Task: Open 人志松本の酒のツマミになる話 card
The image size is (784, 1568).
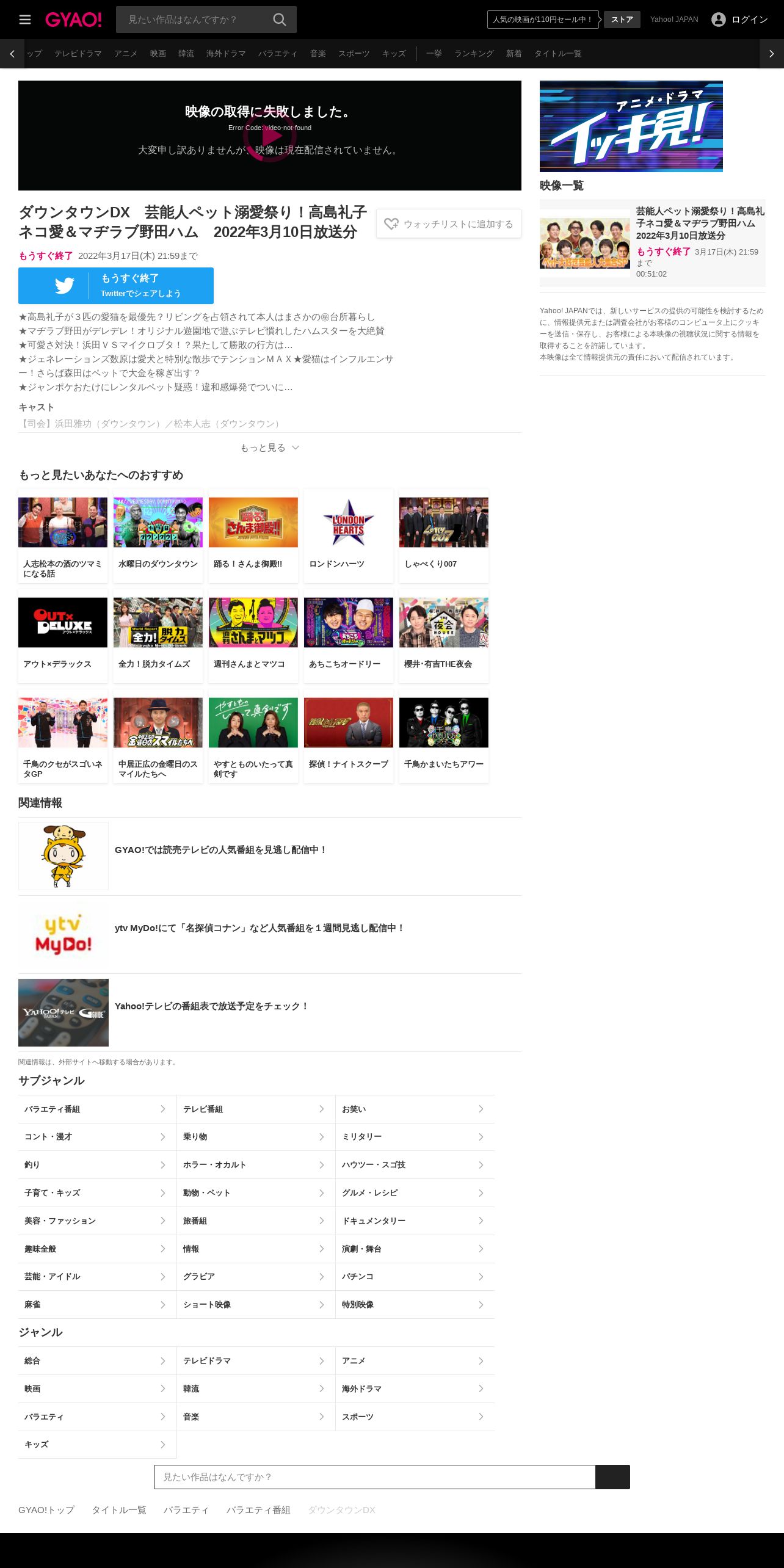Action: coord(63,536)
